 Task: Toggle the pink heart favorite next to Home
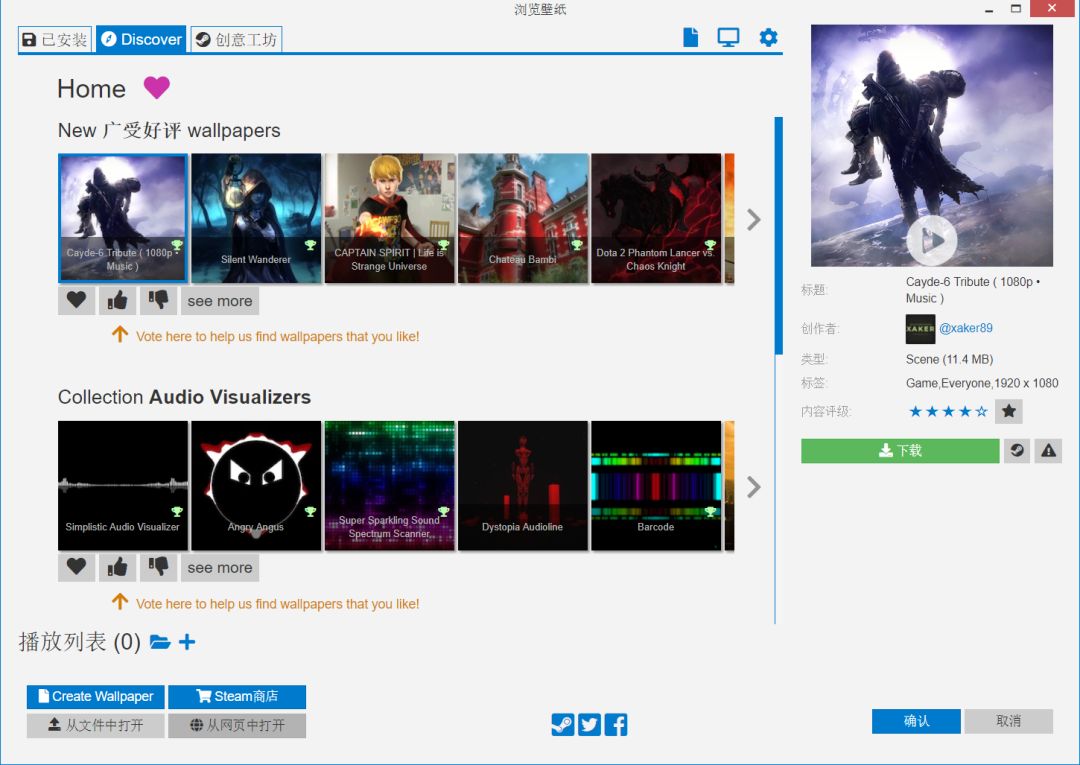(x=156, y=88)
